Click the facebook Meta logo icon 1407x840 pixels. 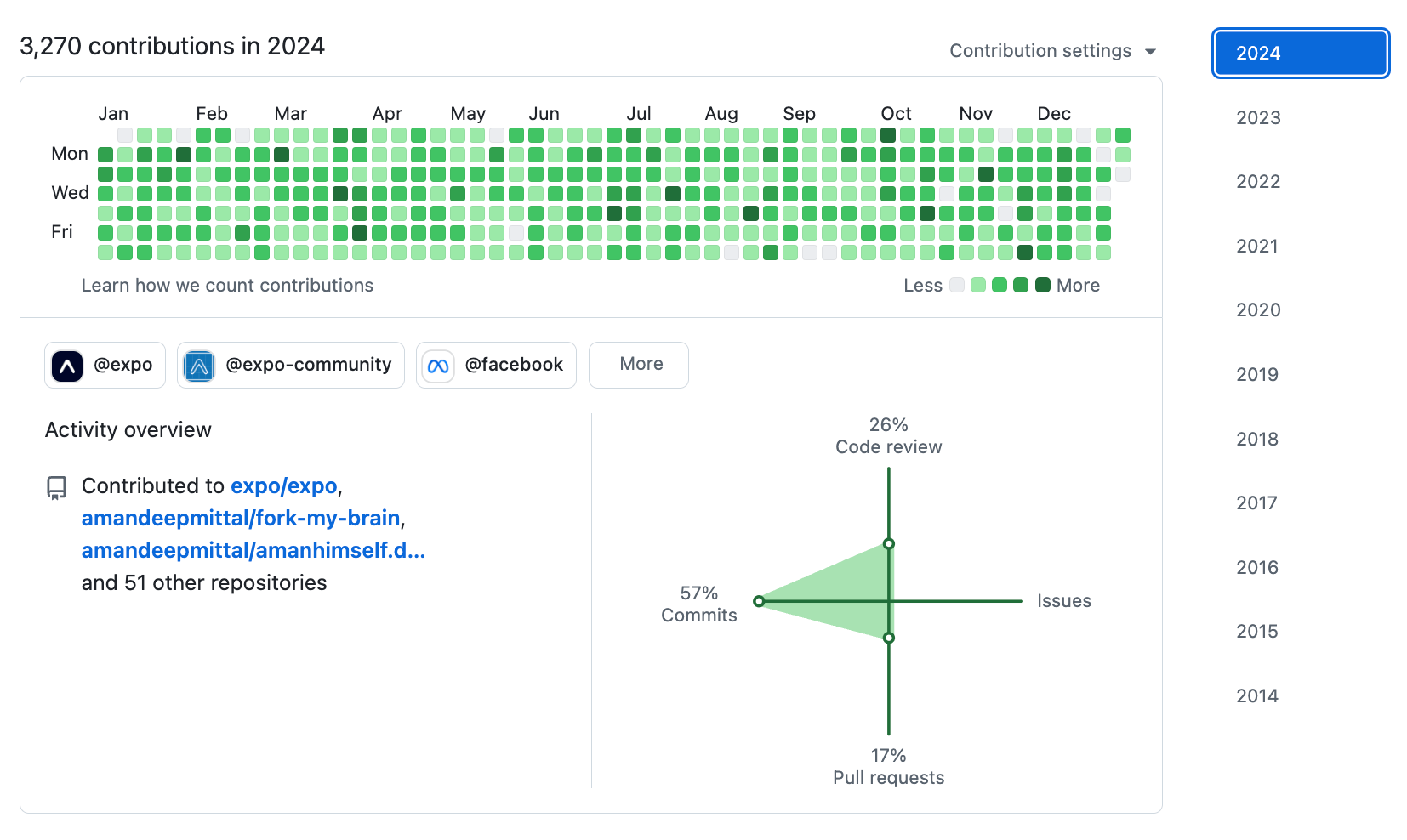(x=438, y=366)
